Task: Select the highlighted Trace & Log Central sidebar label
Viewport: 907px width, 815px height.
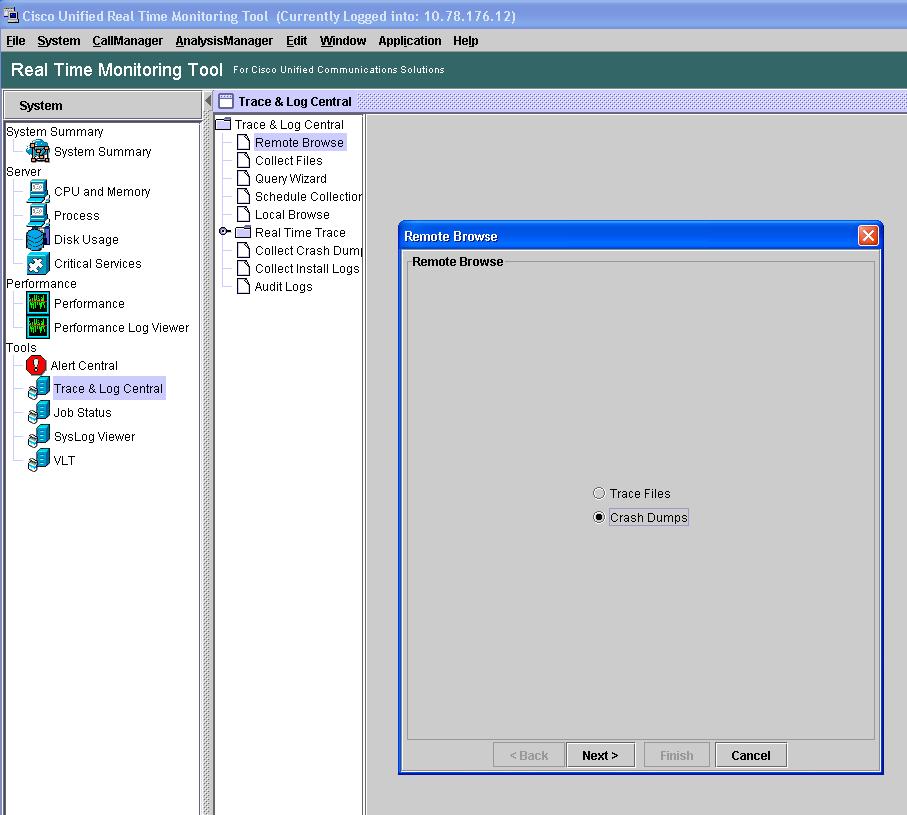Action: point(108,389)
